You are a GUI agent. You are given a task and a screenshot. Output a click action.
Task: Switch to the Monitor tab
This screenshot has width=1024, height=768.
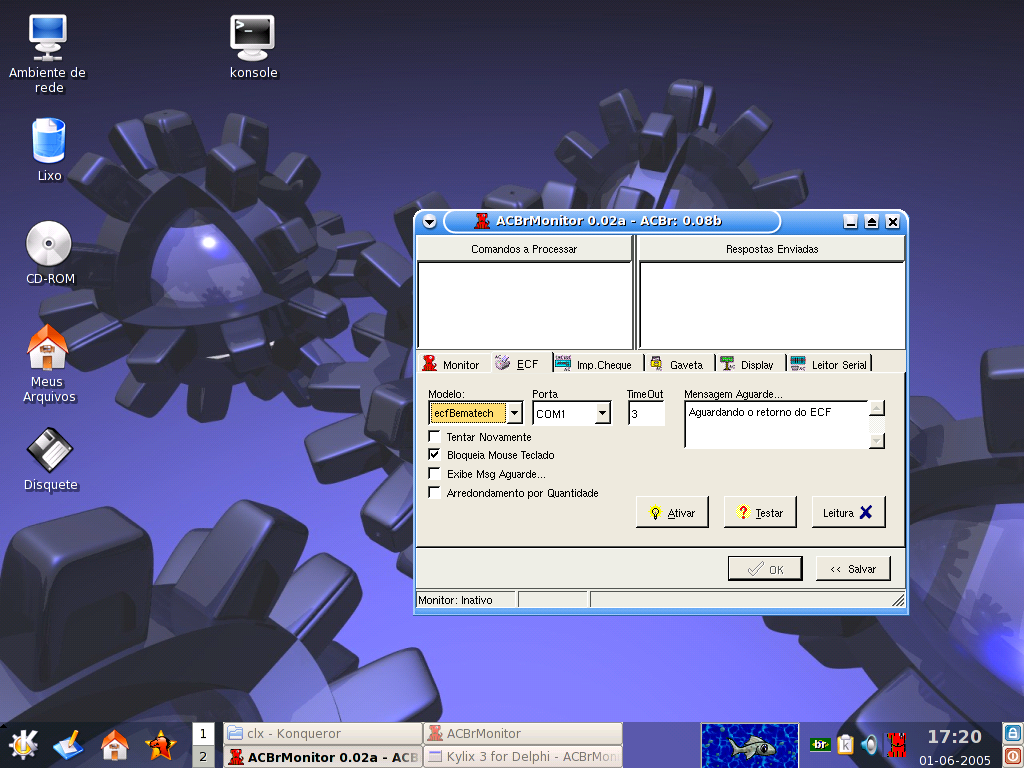click(451, 365)
